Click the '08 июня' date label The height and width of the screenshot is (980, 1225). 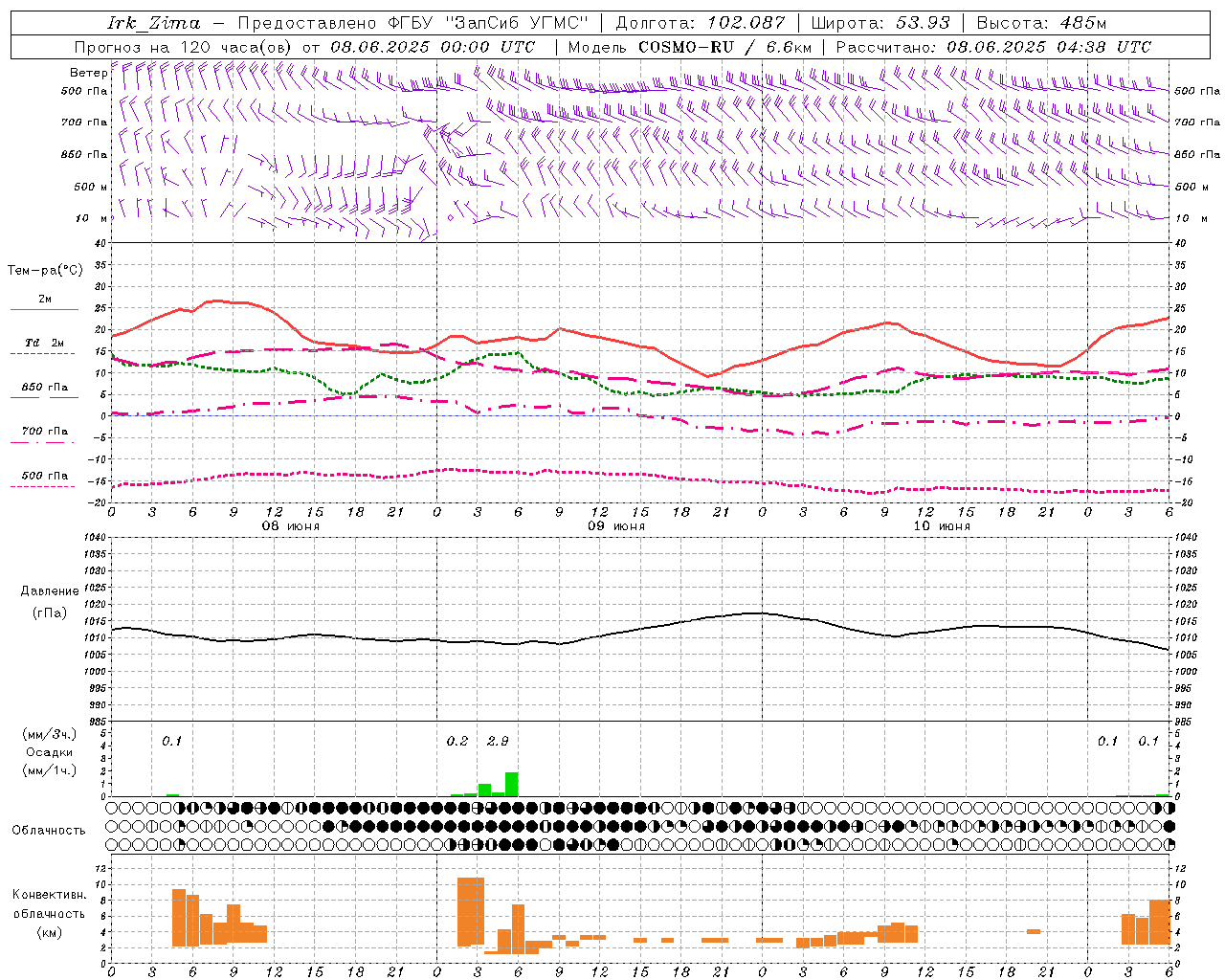[290, 525]
